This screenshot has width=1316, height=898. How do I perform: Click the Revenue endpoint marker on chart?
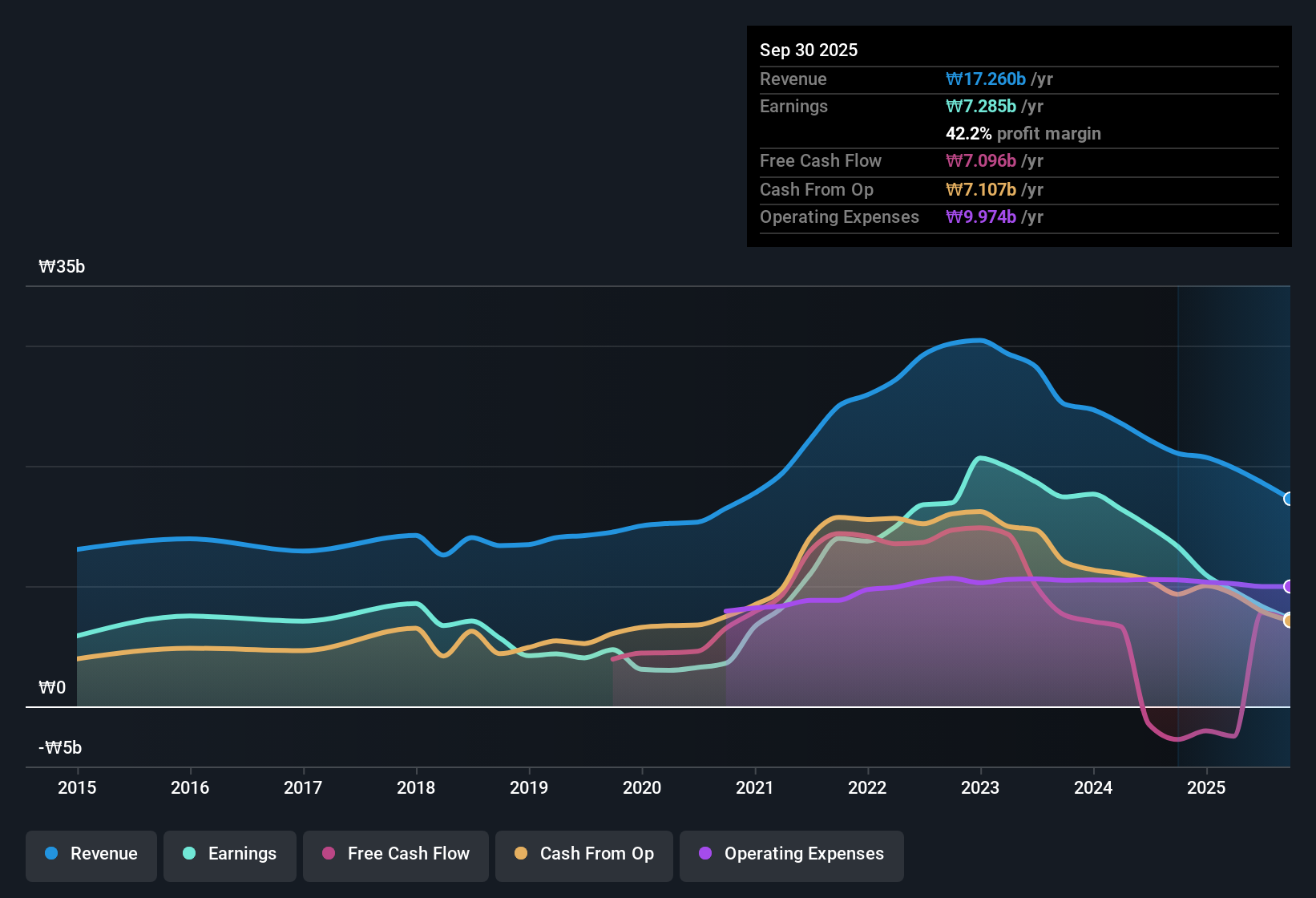1289,499
